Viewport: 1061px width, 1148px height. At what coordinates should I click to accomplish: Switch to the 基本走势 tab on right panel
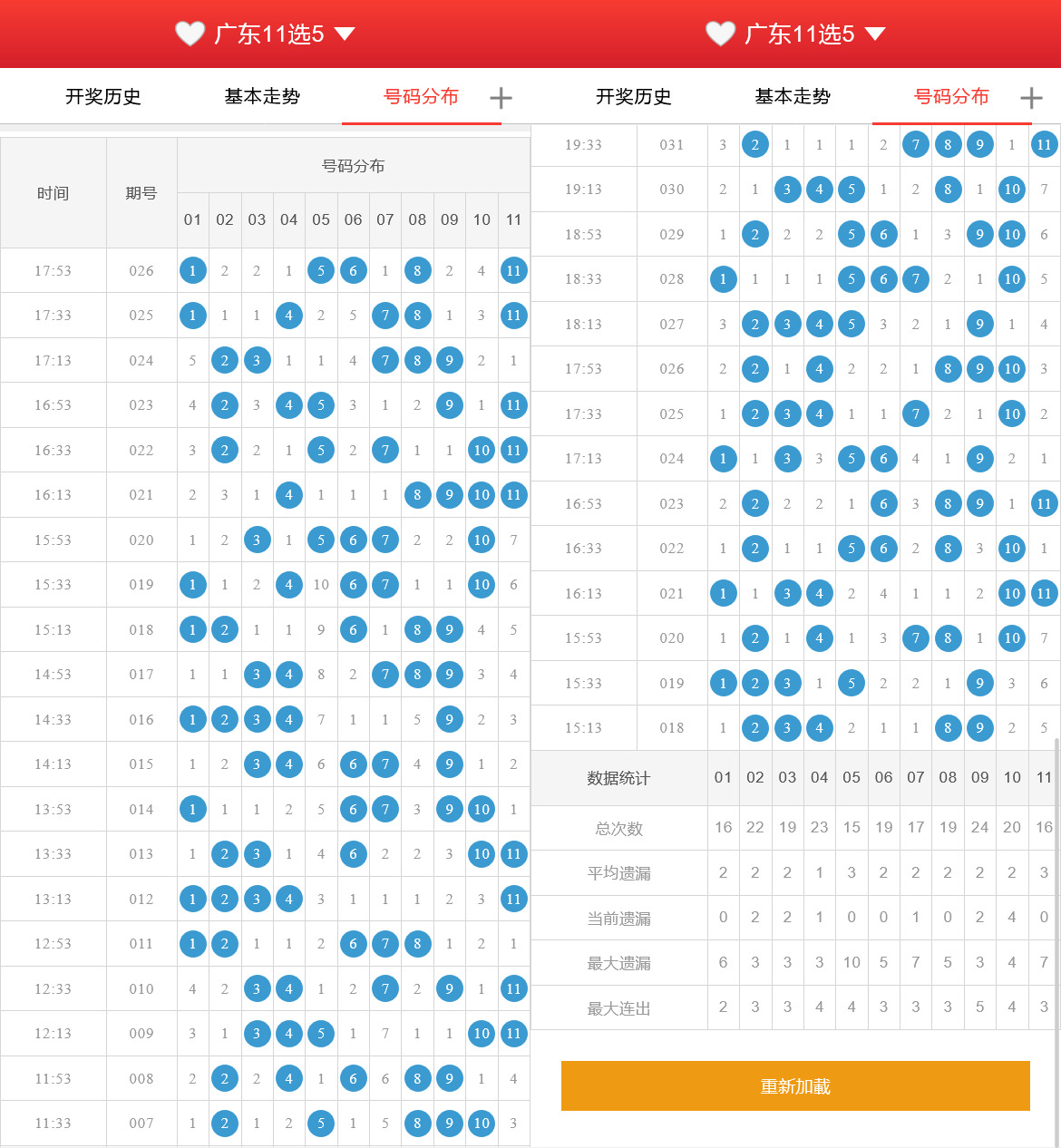[792, 97]
